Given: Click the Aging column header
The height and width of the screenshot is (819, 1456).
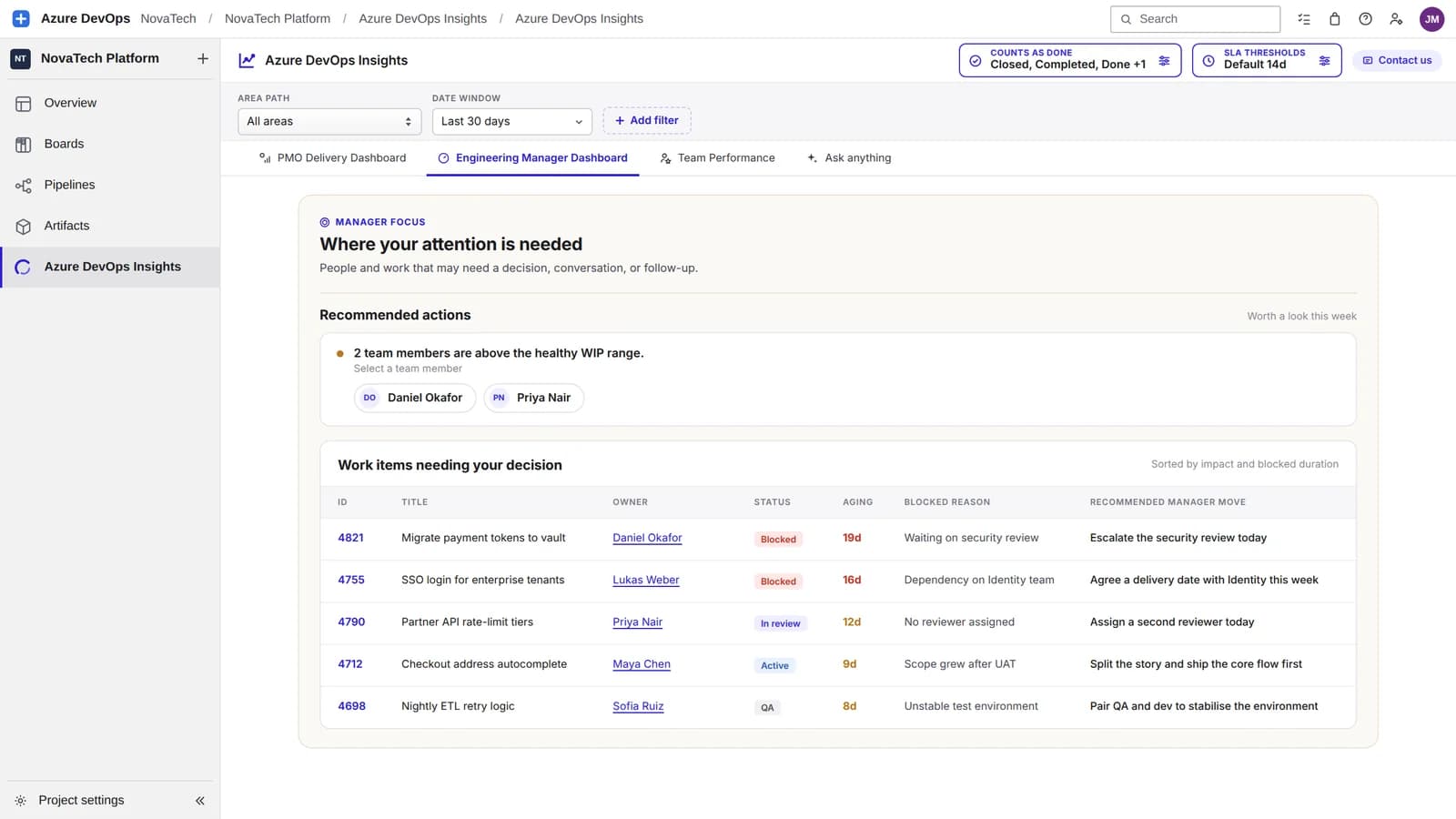Looking at the screenshot, I should tap(857, 502).
